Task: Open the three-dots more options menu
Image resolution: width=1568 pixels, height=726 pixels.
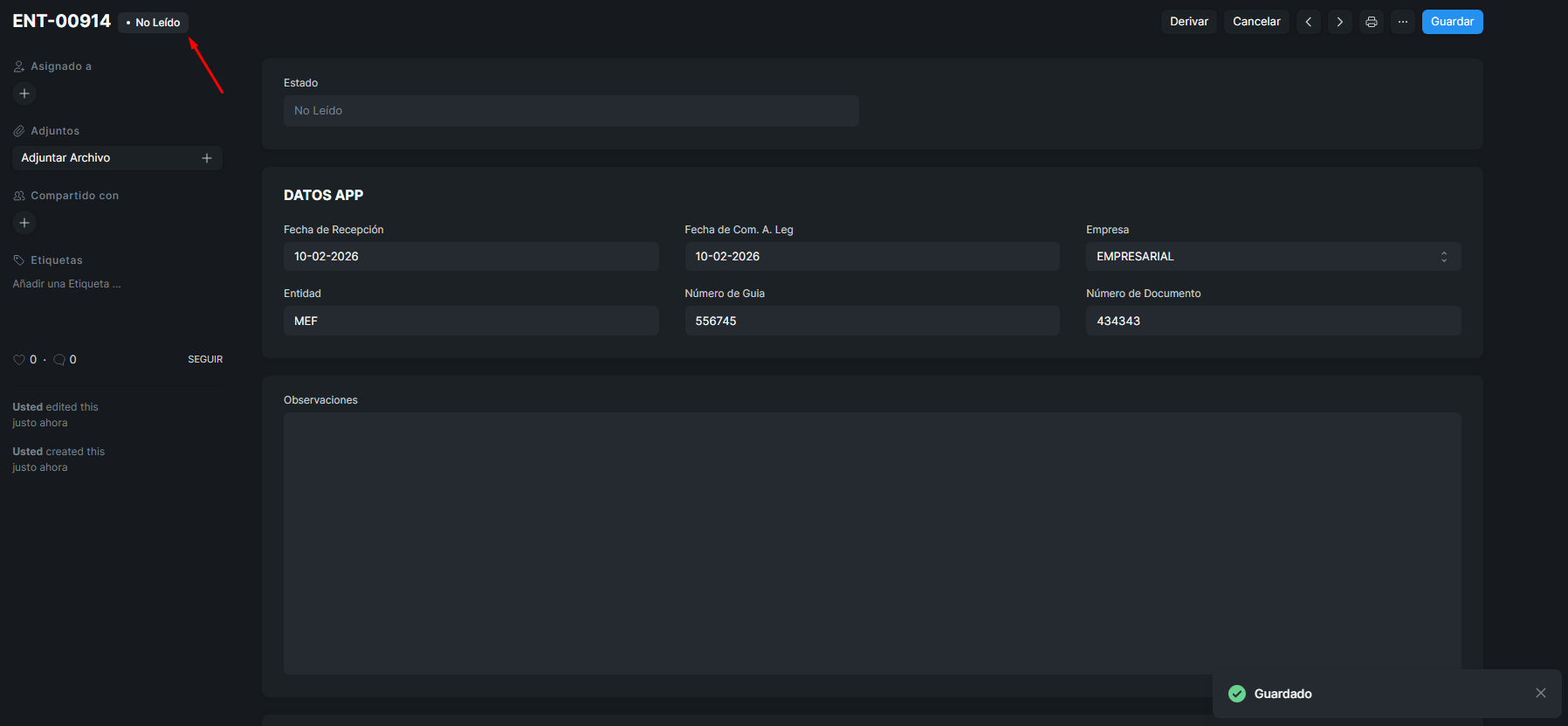Action: click(1402, 22)
